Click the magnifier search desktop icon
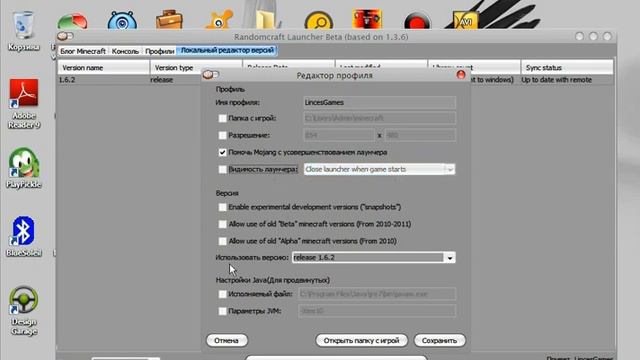640x360 pixels. [319, 20]
